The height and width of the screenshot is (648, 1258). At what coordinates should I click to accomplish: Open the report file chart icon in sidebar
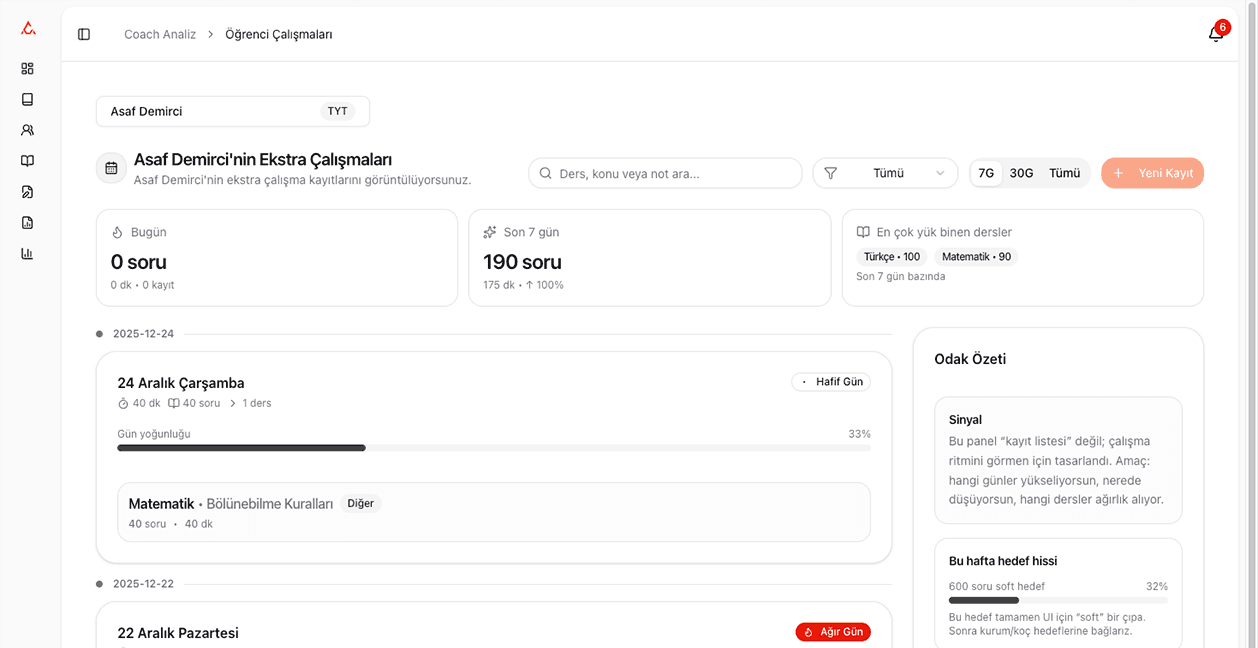coord(27,223)
